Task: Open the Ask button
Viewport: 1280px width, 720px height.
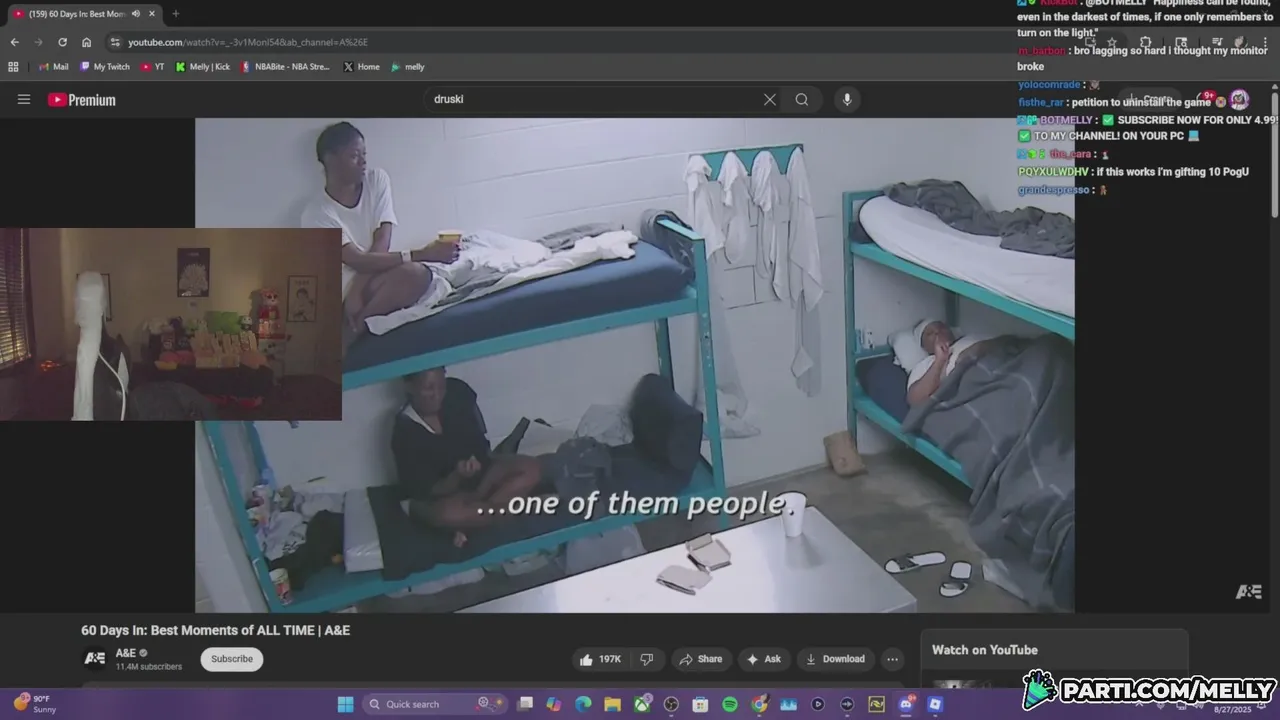Action: click(763, 659)
